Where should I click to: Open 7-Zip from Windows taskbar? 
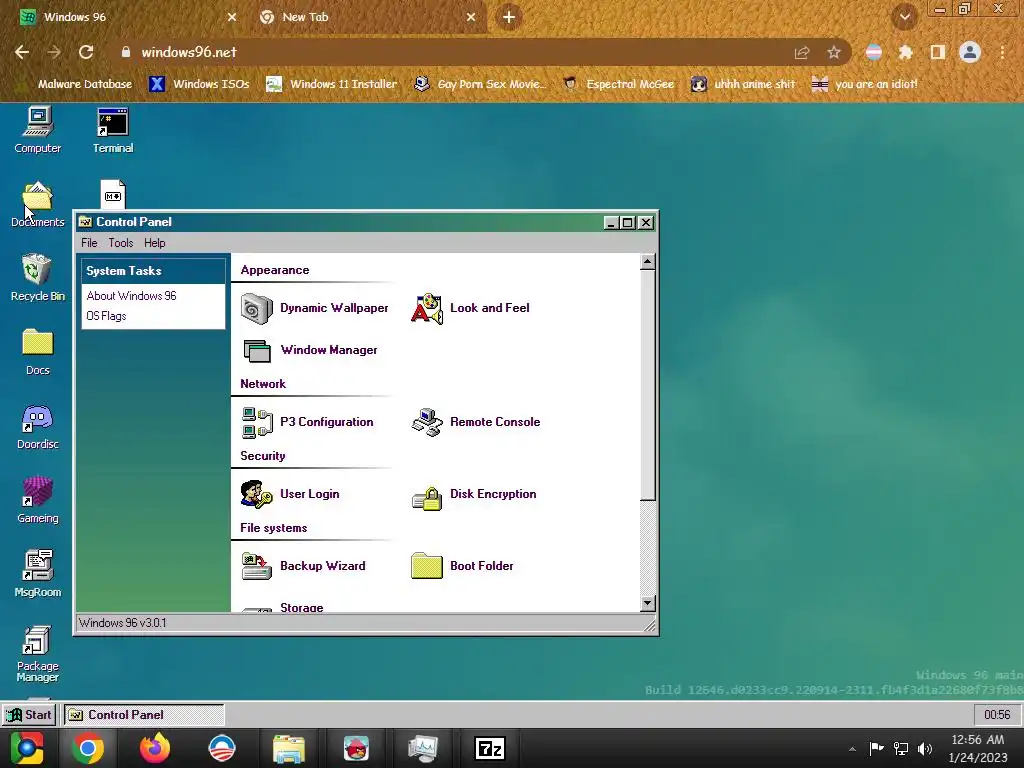pyautogui.click(x=490, y=748)
